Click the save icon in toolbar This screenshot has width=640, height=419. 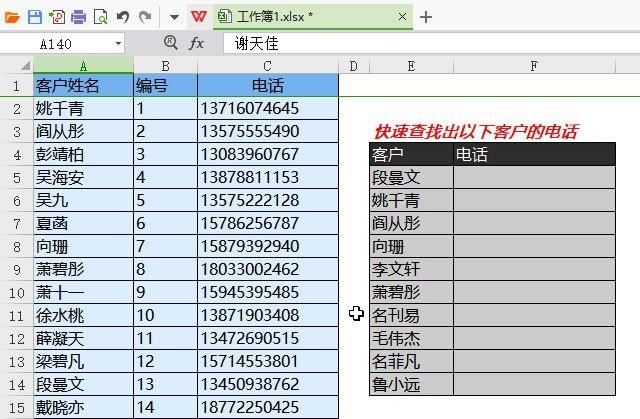(34, 17)
